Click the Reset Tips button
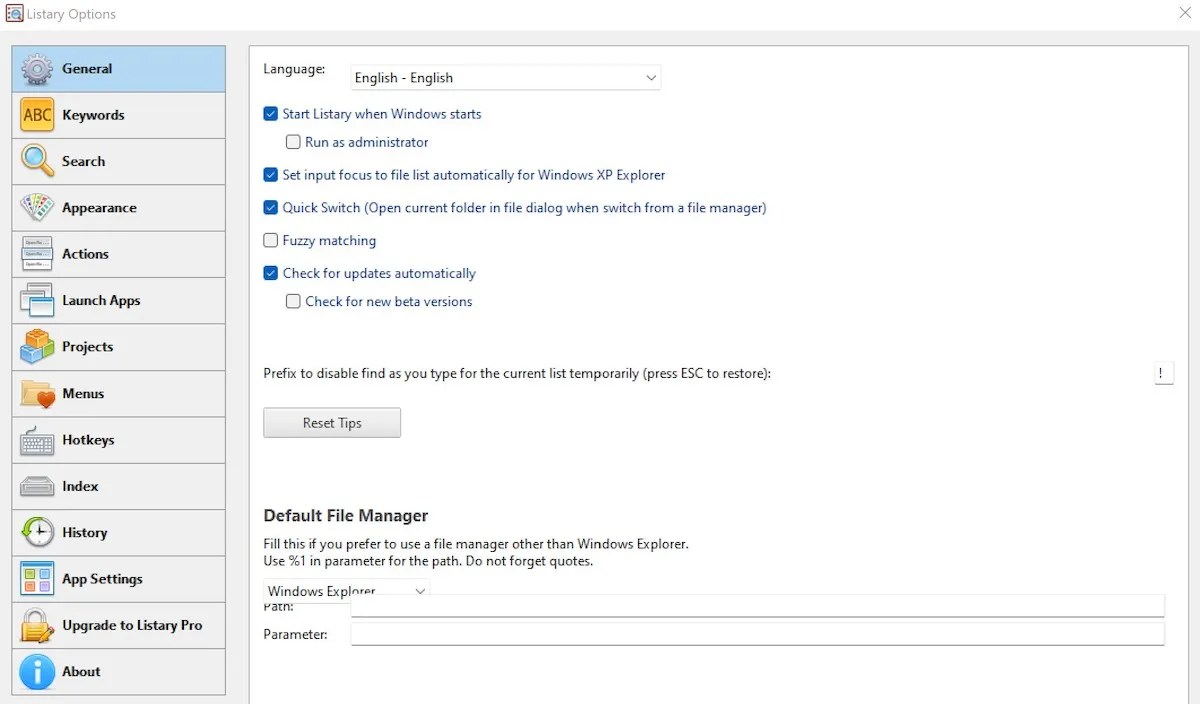 pos(331,422)
